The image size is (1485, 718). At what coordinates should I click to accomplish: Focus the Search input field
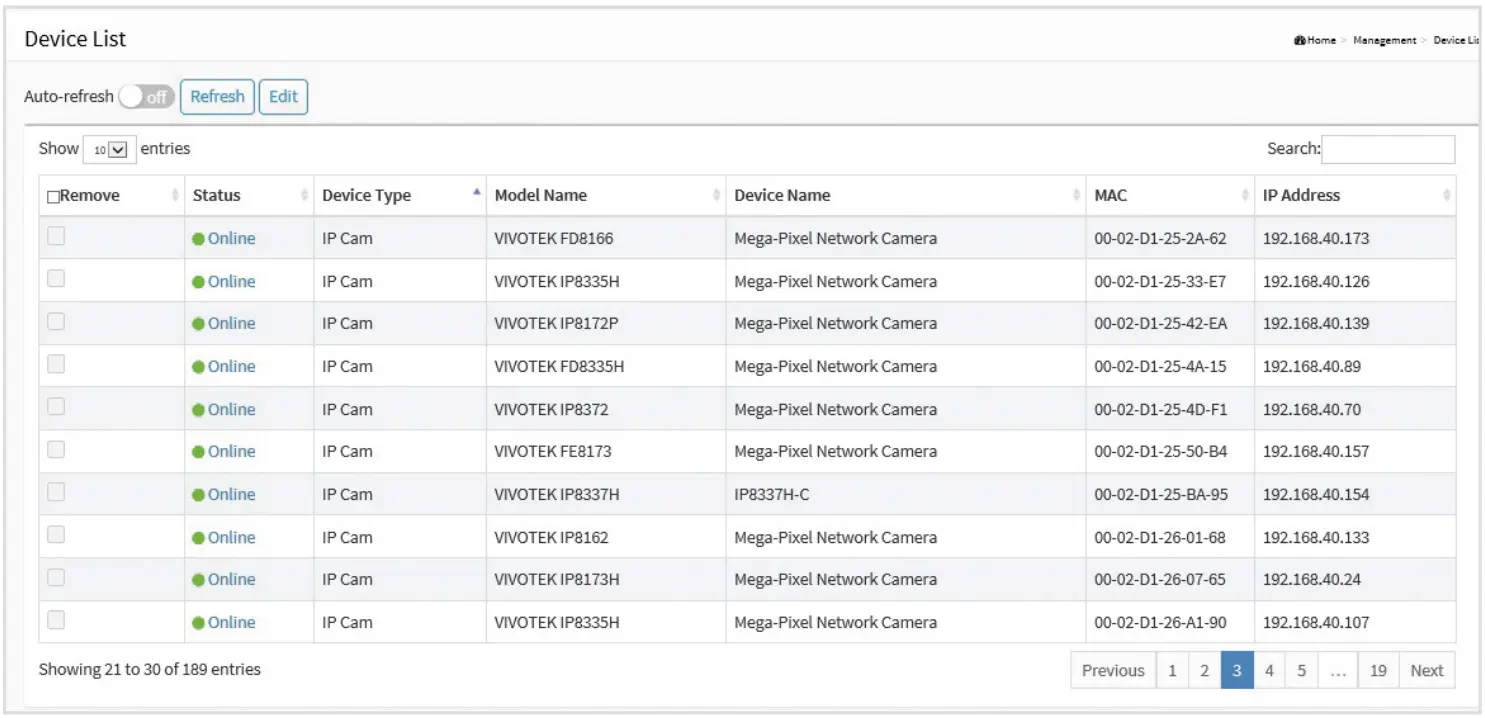[x=1388, y=149]
